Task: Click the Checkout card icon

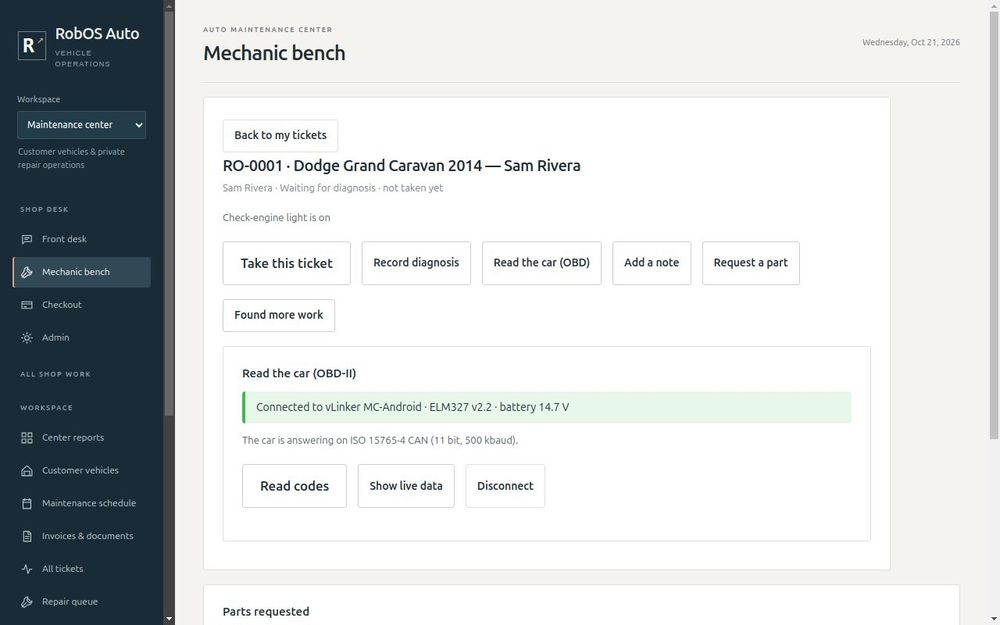Action: pos(27,305)
